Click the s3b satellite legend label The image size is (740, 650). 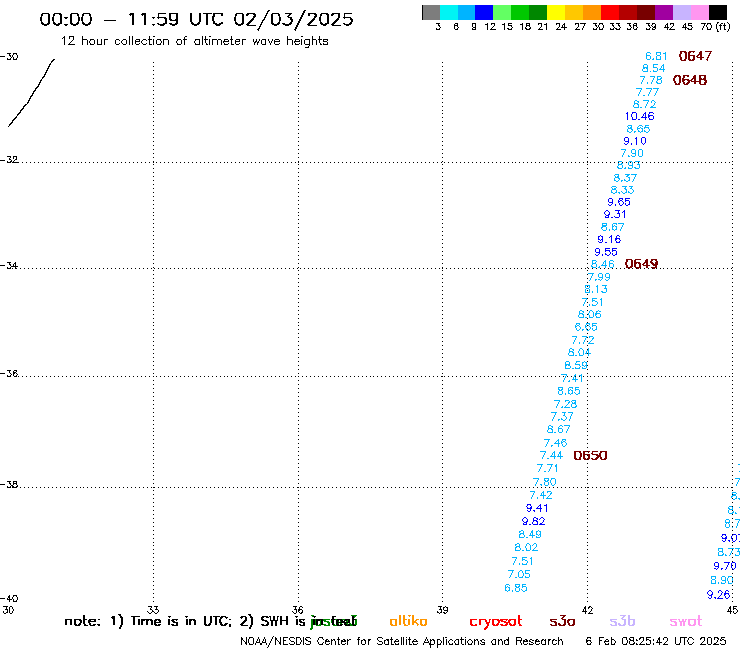point(622,621)
